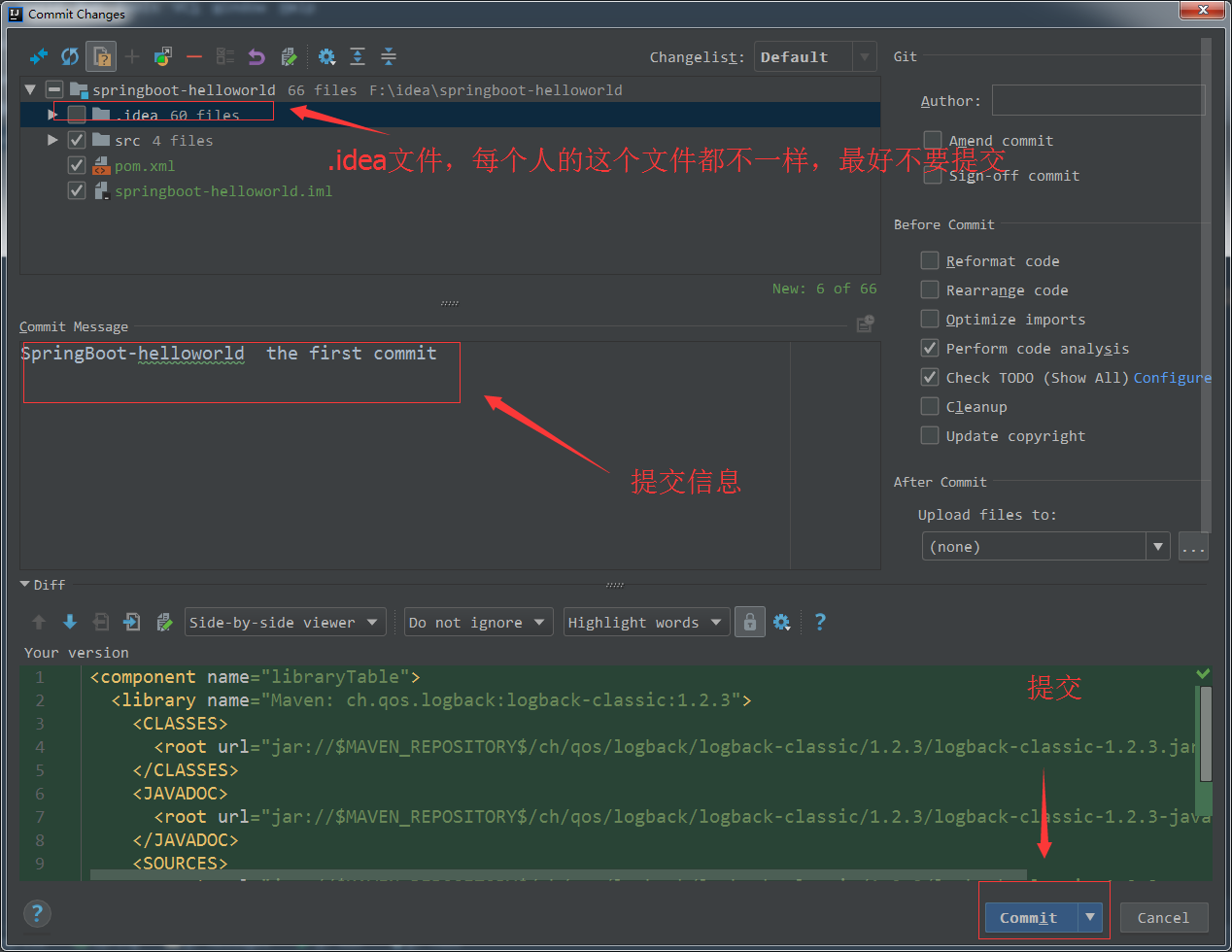1232x952 pixels.
Task: Enable Update copyright option
Action: tap(930, 435)
